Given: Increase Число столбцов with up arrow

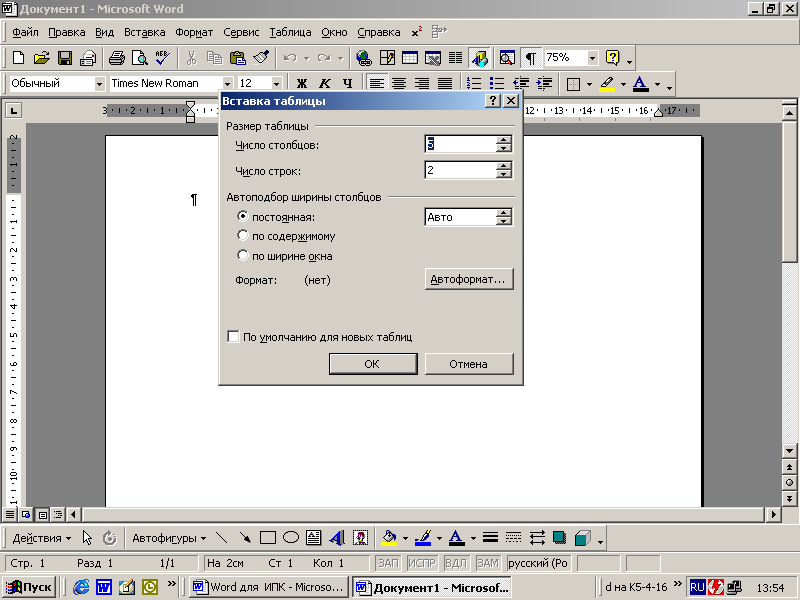Looking at the screenshot, I should tap(504, 140).
